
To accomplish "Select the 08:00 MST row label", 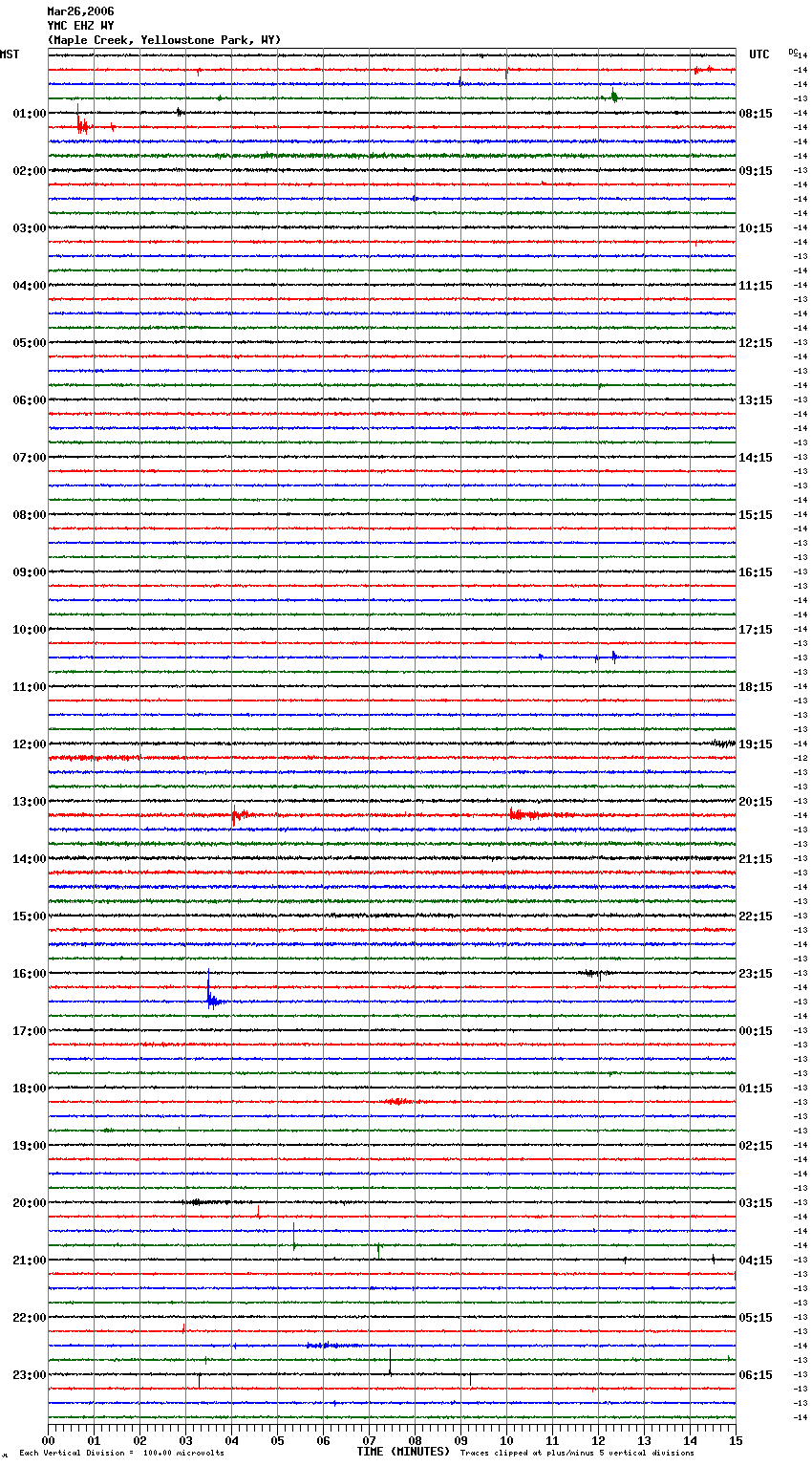I will [x=29, y=515].
